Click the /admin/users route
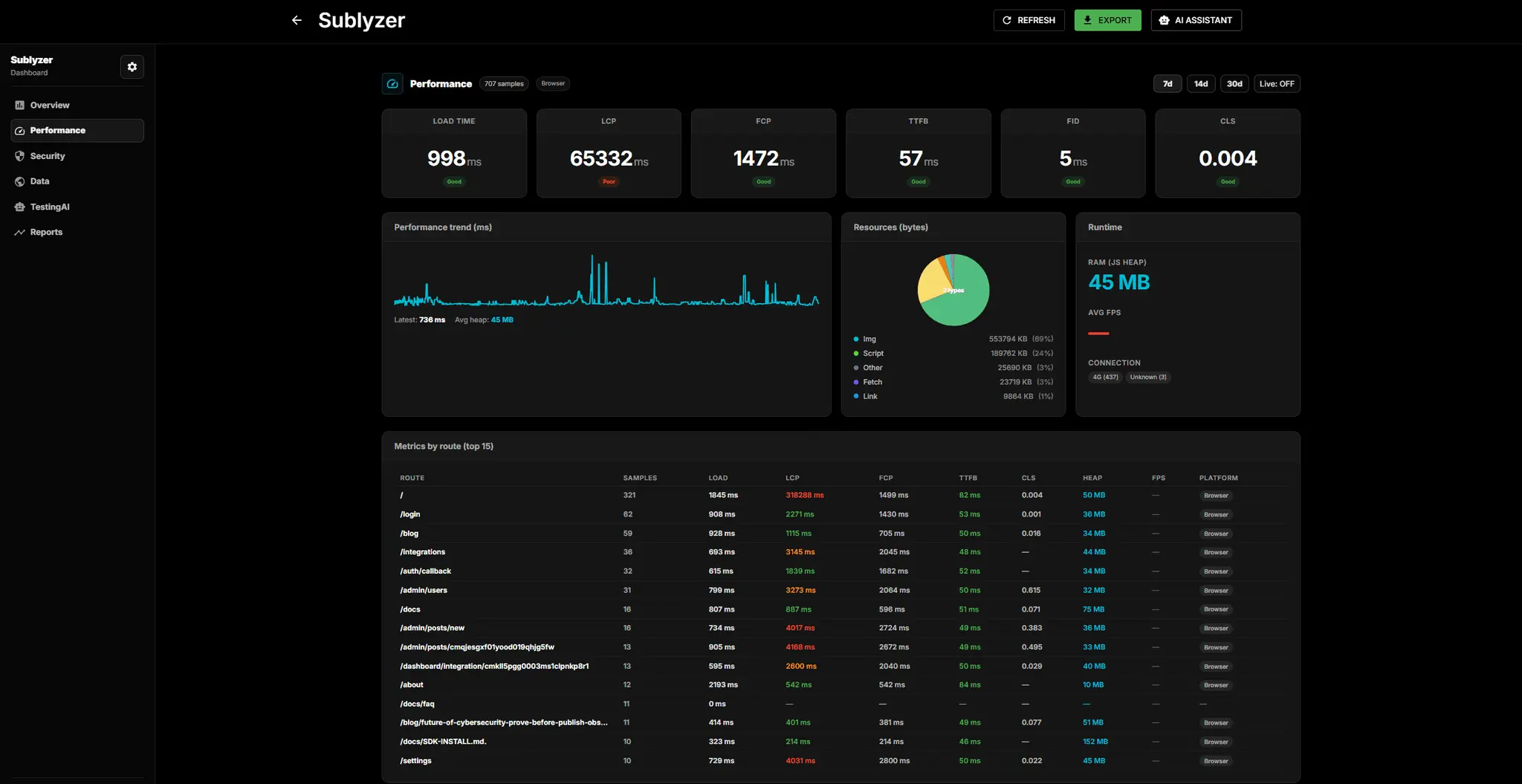This screenshot has height=784, width=1522. pos(424,590)
